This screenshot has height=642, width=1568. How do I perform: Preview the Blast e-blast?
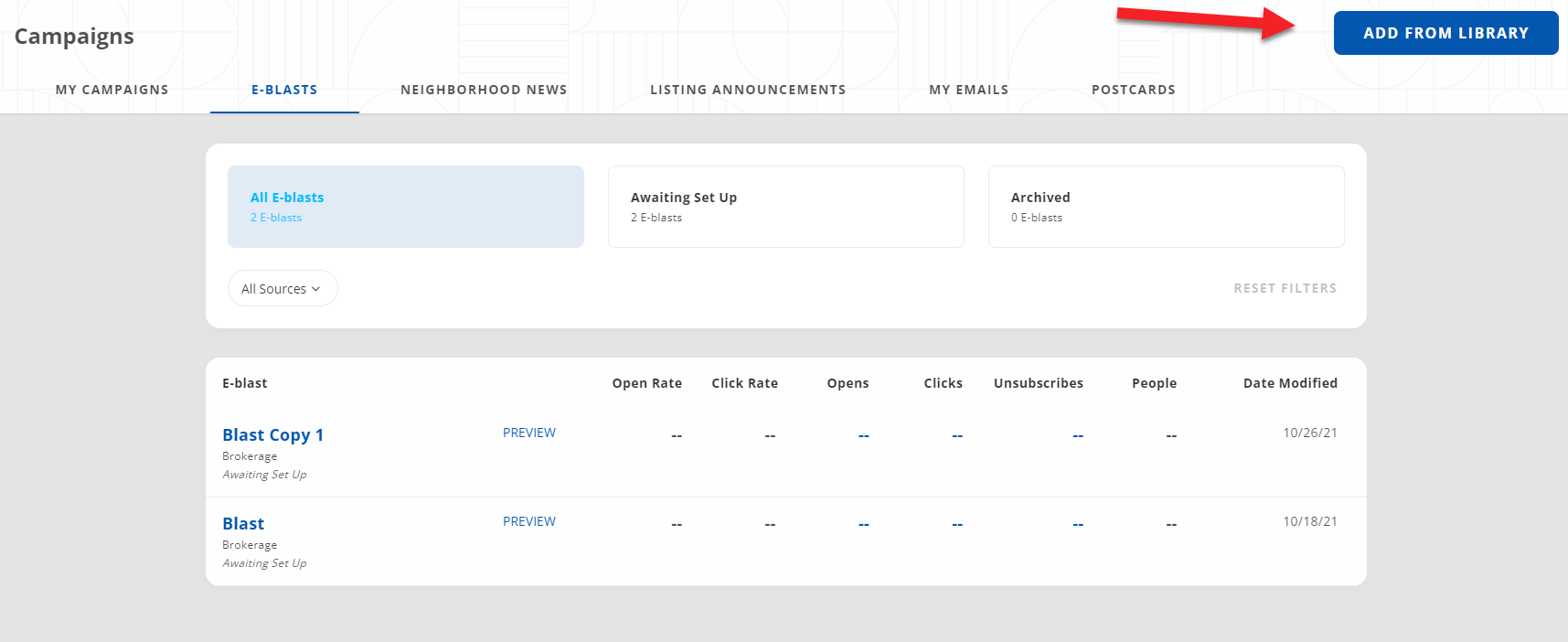tap(528, 521)
